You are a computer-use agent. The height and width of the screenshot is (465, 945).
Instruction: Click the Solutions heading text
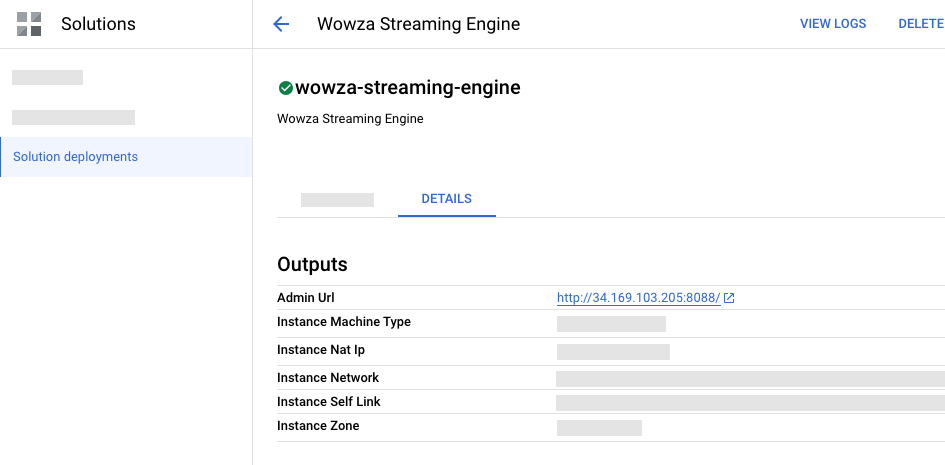[98, 24]
